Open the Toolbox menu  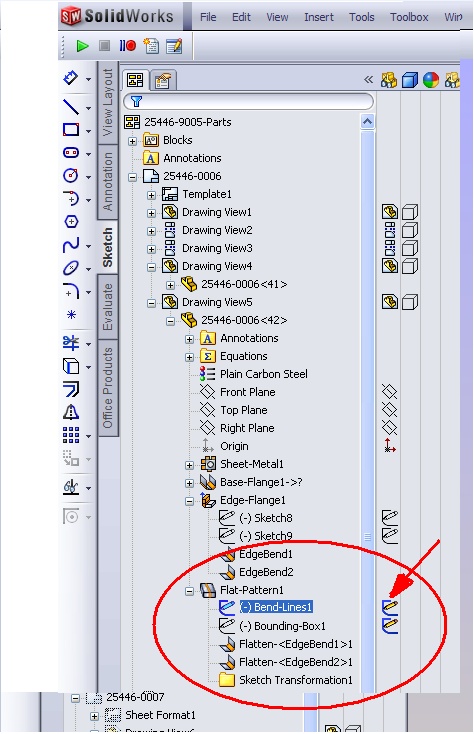(x=409, y=17)
